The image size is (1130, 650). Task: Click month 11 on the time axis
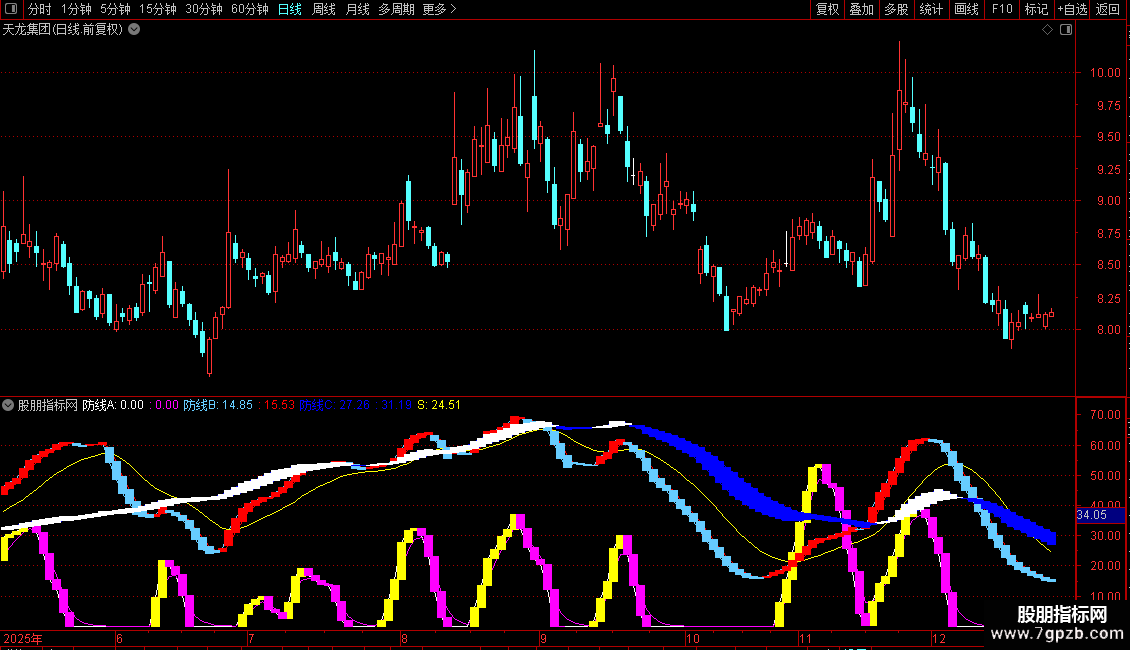click(x=805, y=638)
